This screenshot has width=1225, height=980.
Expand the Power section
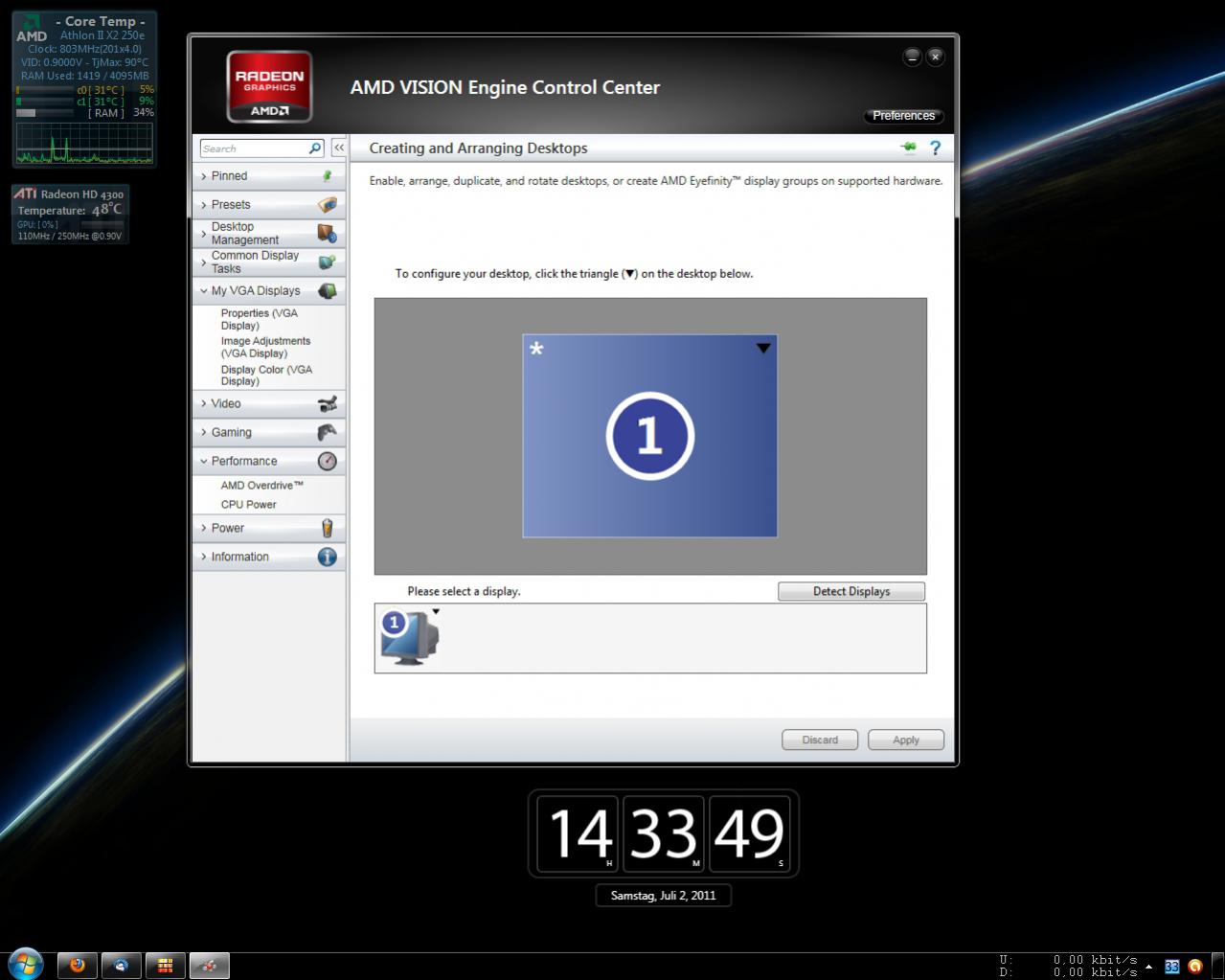(x=204, y=528)
